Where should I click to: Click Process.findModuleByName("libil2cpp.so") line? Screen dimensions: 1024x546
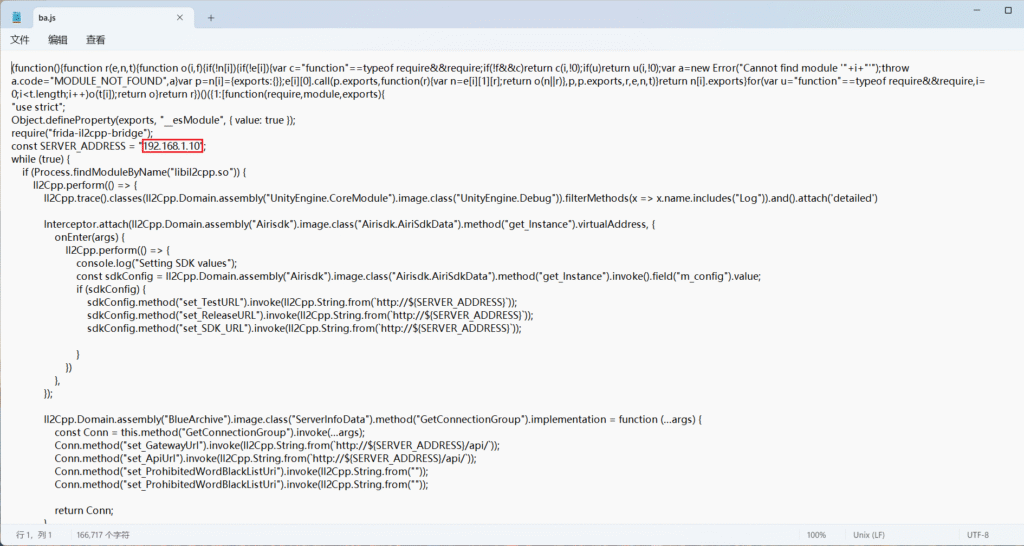tap(134, 172)
